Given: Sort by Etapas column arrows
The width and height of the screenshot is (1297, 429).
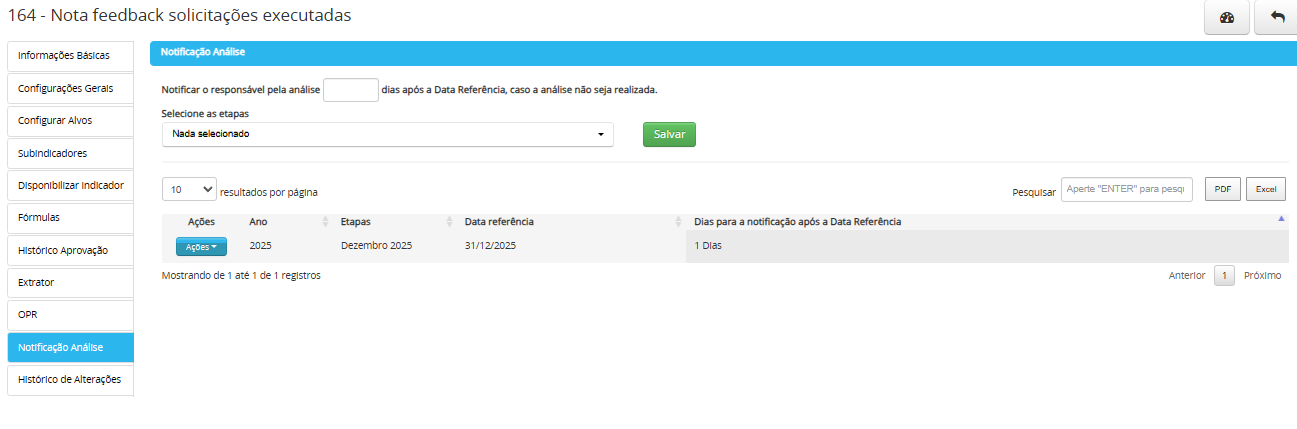Looking at the screenshot, I should tap(449, 221).
